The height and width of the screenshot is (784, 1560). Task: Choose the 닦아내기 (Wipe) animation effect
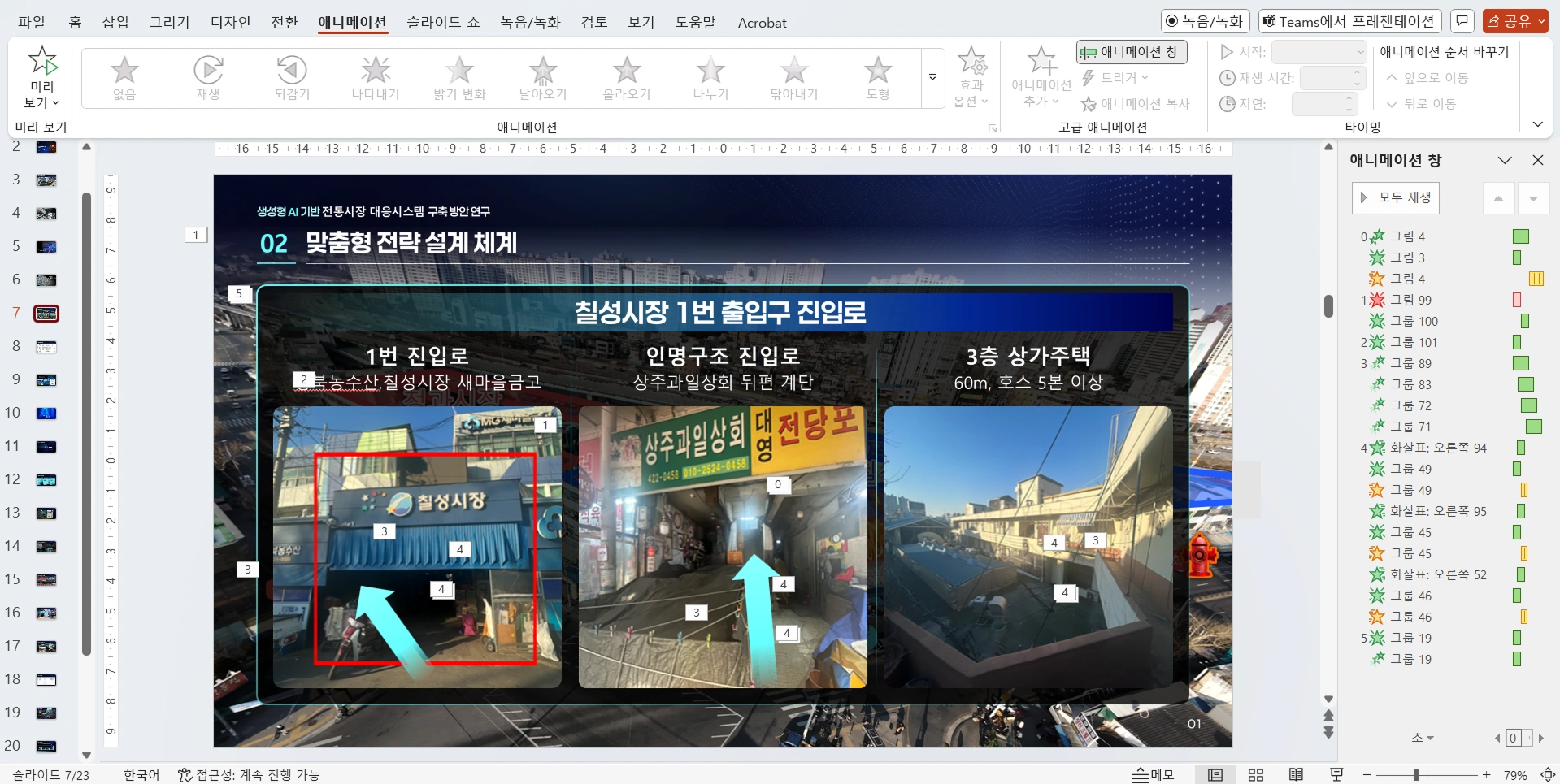click(x=793, y=78)
